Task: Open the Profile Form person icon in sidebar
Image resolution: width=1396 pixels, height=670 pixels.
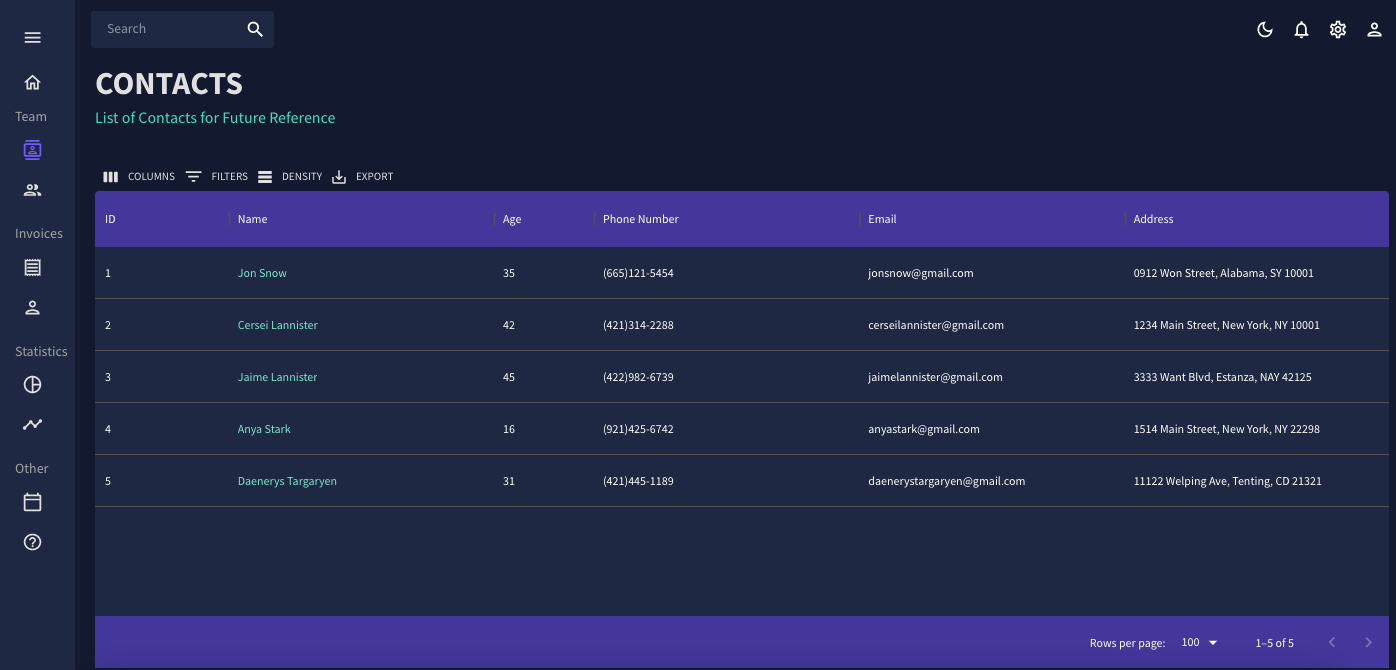Action: pos(32,307)
